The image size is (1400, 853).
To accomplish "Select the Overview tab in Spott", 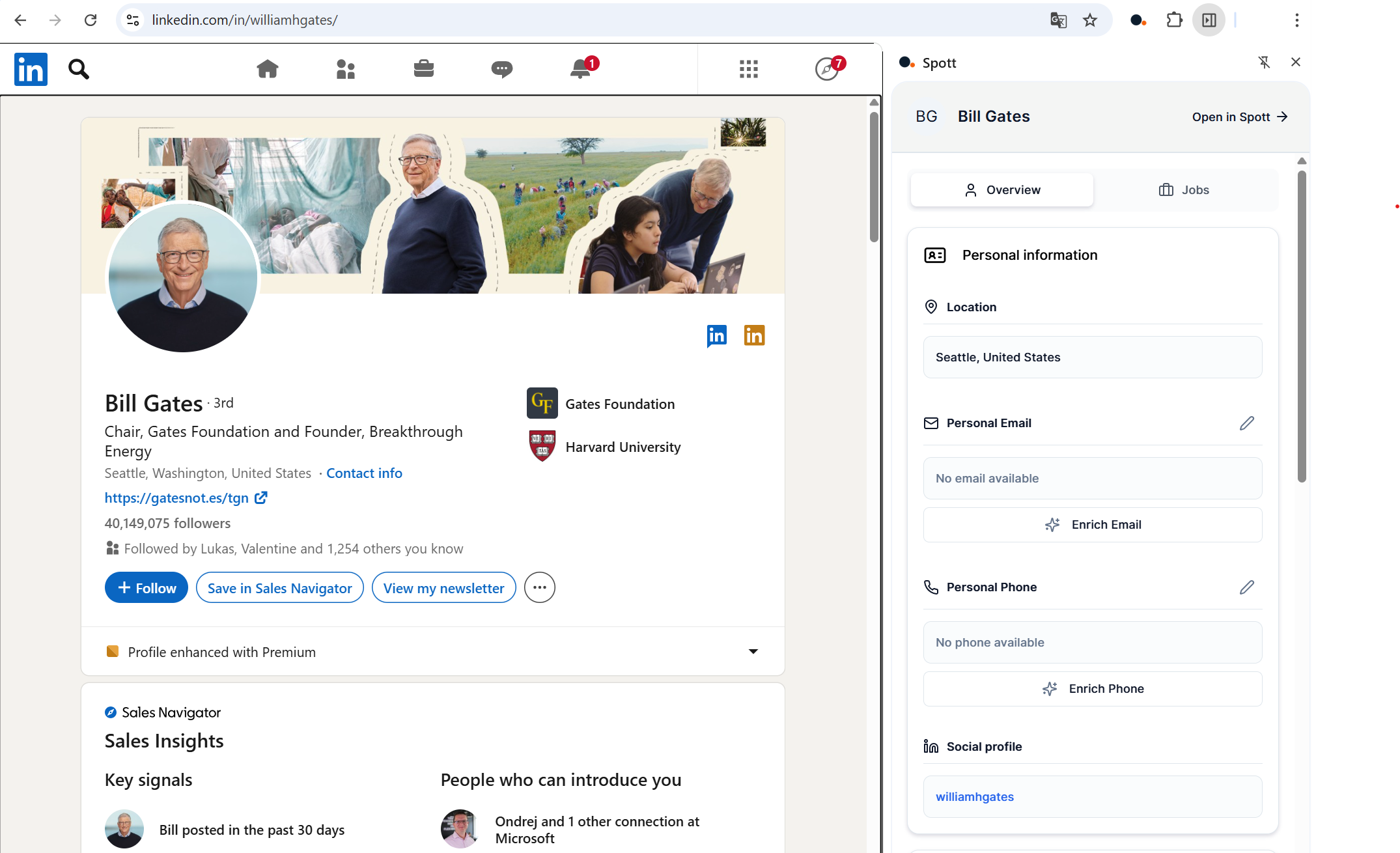I will point(1002,190).
